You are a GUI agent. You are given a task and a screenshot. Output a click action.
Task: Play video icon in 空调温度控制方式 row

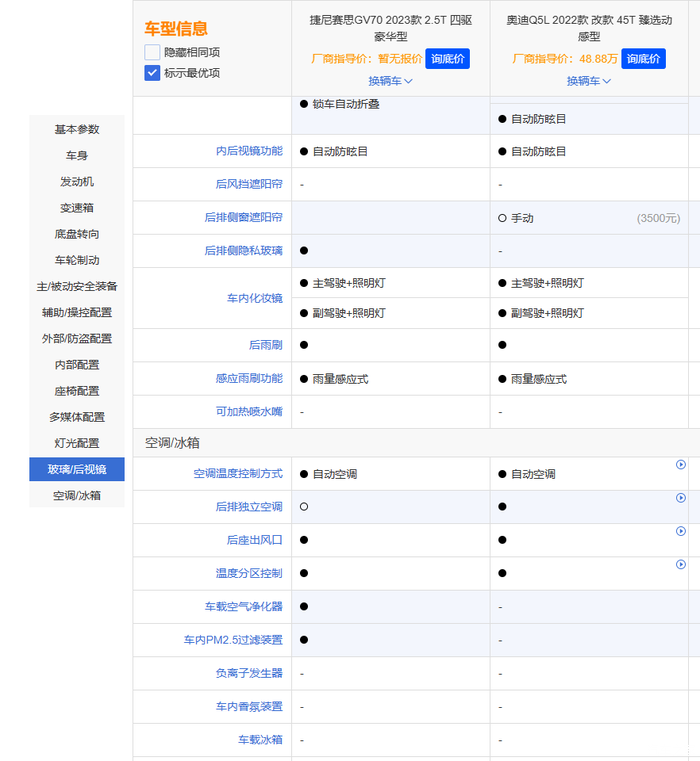pos(681,465)
